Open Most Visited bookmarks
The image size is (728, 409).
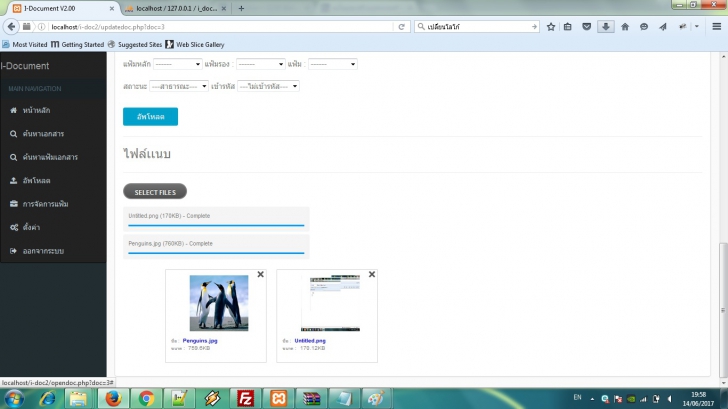pyautogui.click(x=25, y=45)
